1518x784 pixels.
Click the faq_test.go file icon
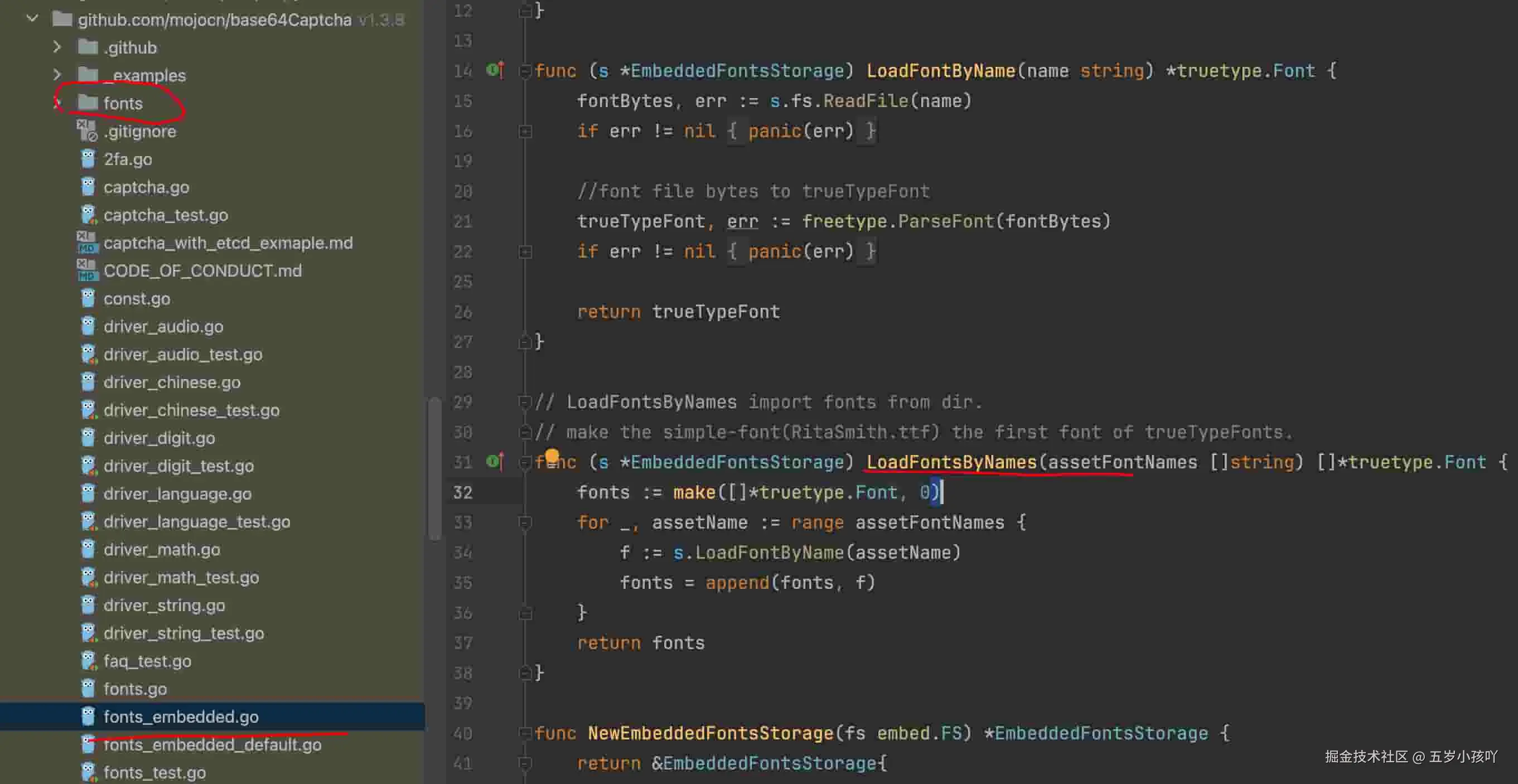pos(89,661)
